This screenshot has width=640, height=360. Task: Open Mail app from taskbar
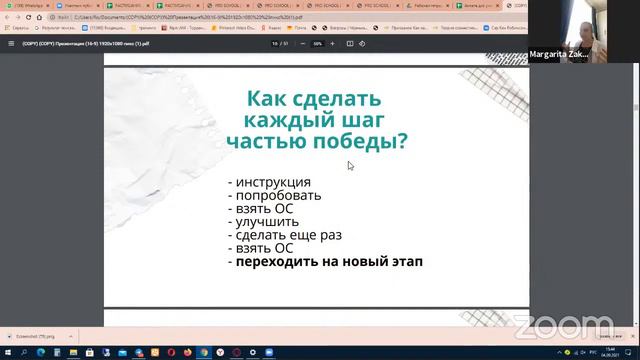coord(122,352)
